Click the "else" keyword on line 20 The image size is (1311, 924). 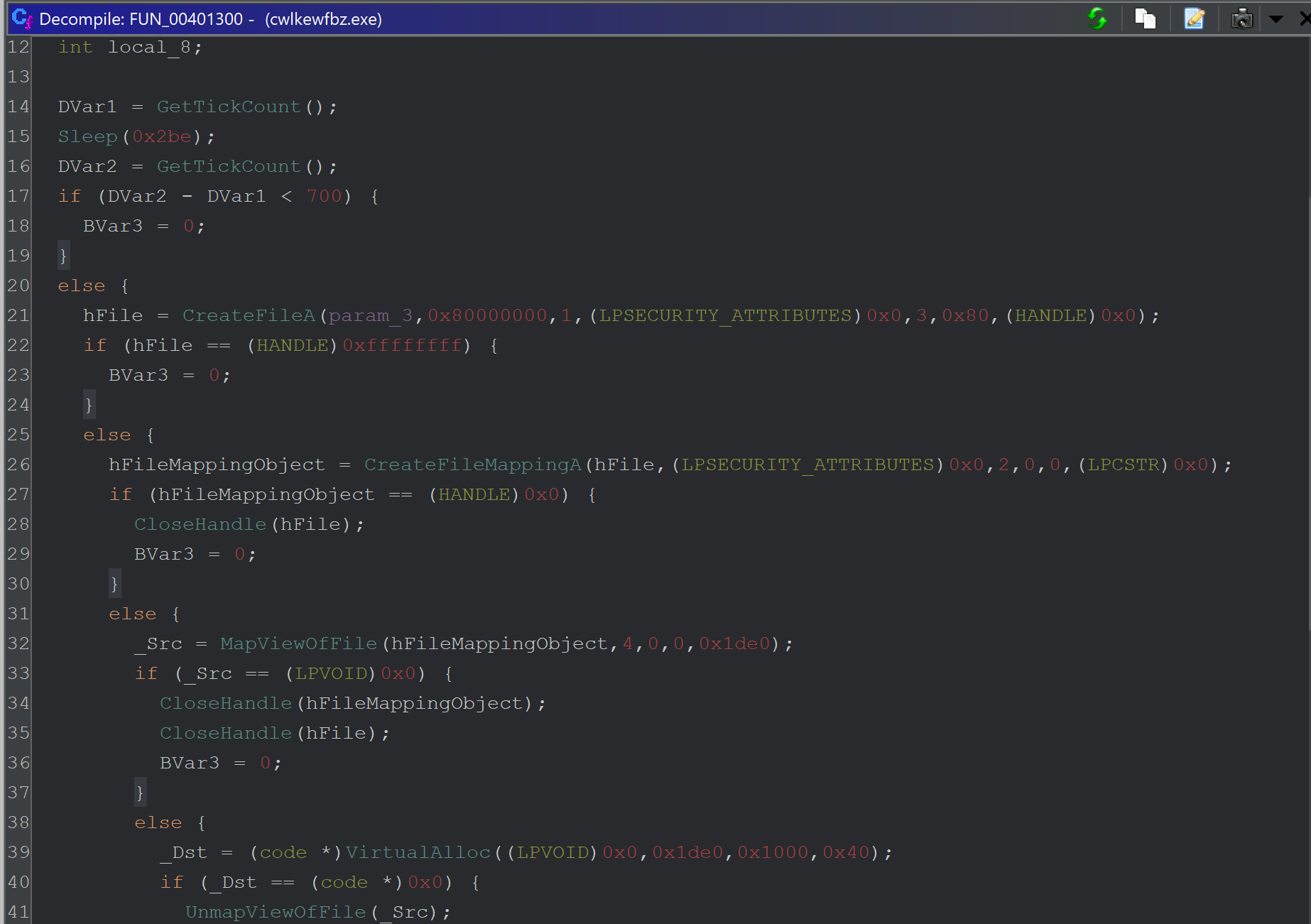(82, 286)
